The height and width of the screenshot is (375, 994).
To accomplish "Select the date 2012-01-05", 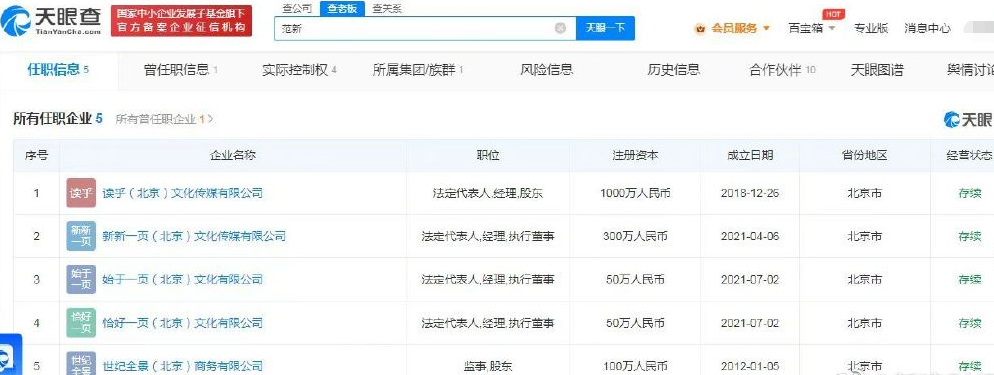I will pos(750,366).
